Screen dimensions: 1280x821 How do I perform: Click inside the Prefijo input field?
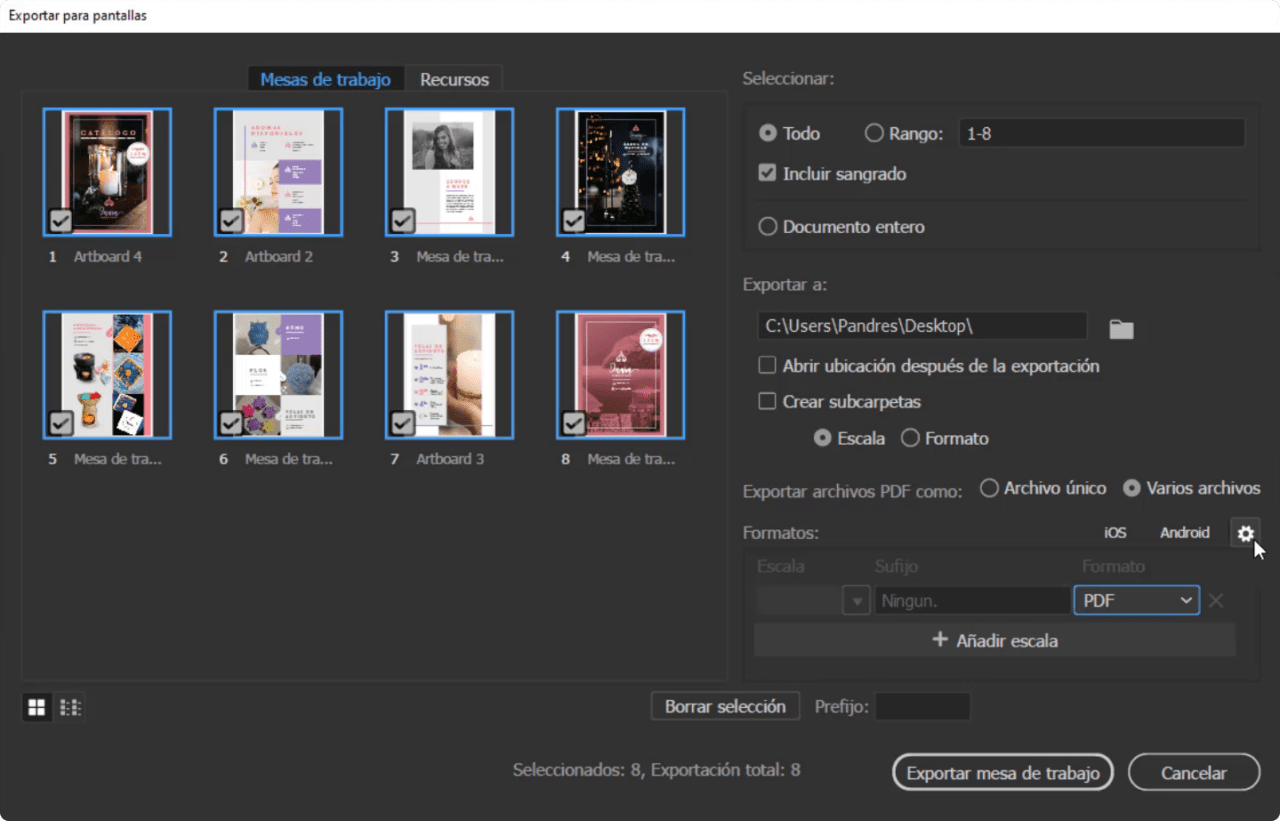(x=922, y=706)
